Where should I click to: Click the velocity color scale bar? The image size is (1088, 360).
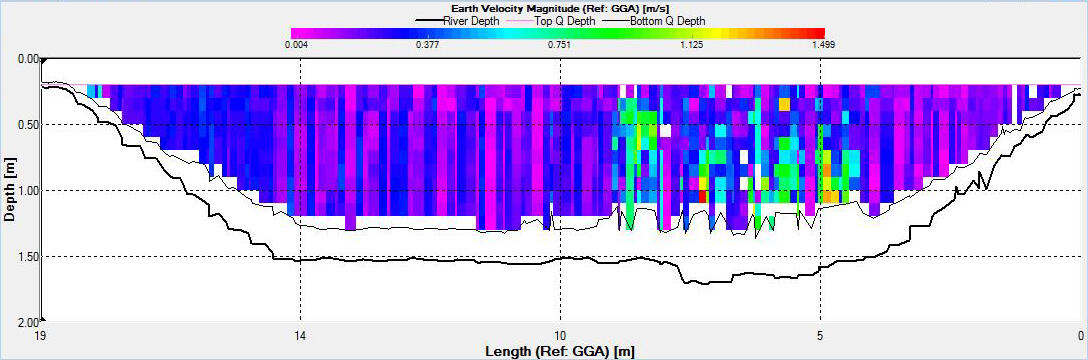click(x=558, y=33)
